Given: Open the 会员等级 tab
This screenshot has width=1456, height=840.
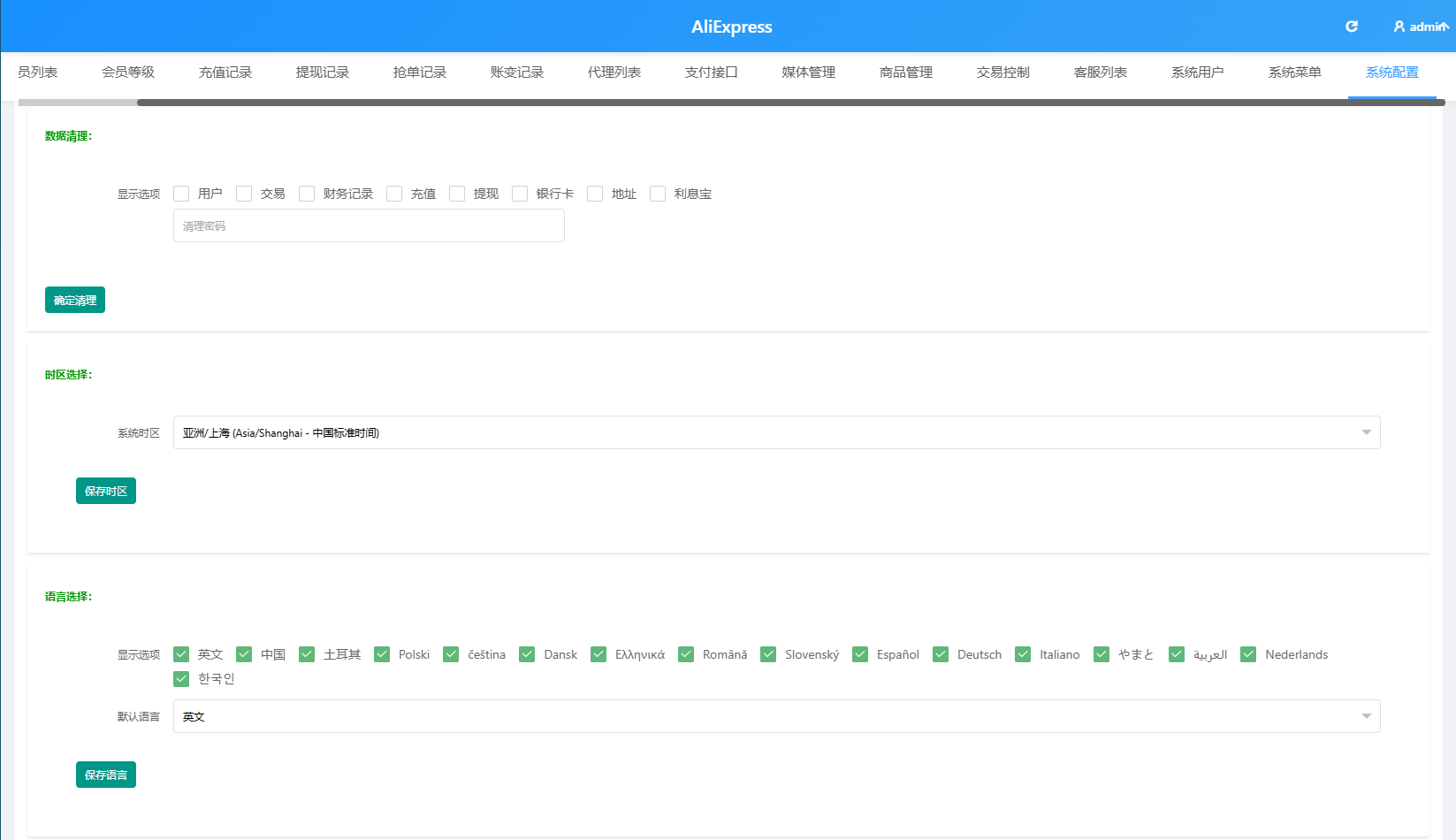Looking at the screenshot, I should coord(128,73).
